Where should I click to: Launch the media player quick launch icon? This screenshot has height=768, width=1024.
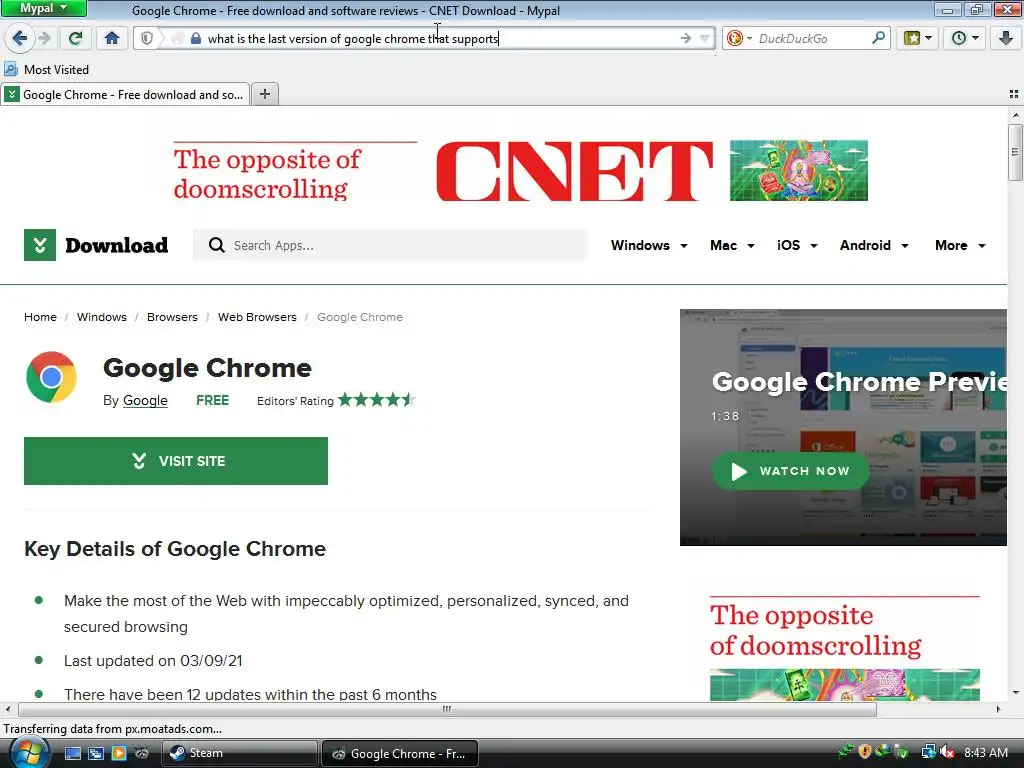point(119,754)
